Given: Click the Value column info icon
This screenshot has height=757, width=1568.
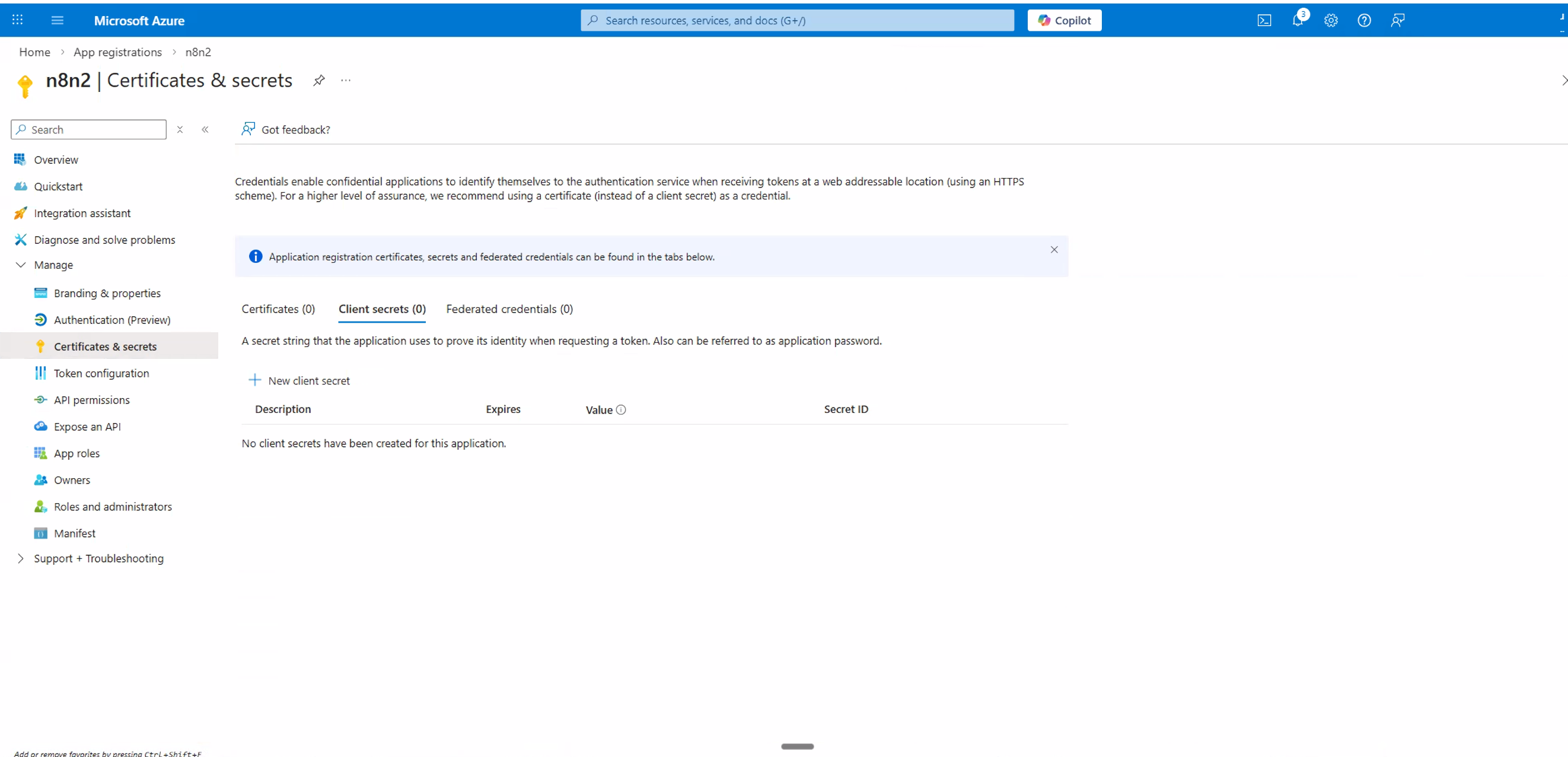Looking at the screenshot, I should [621, 409].
